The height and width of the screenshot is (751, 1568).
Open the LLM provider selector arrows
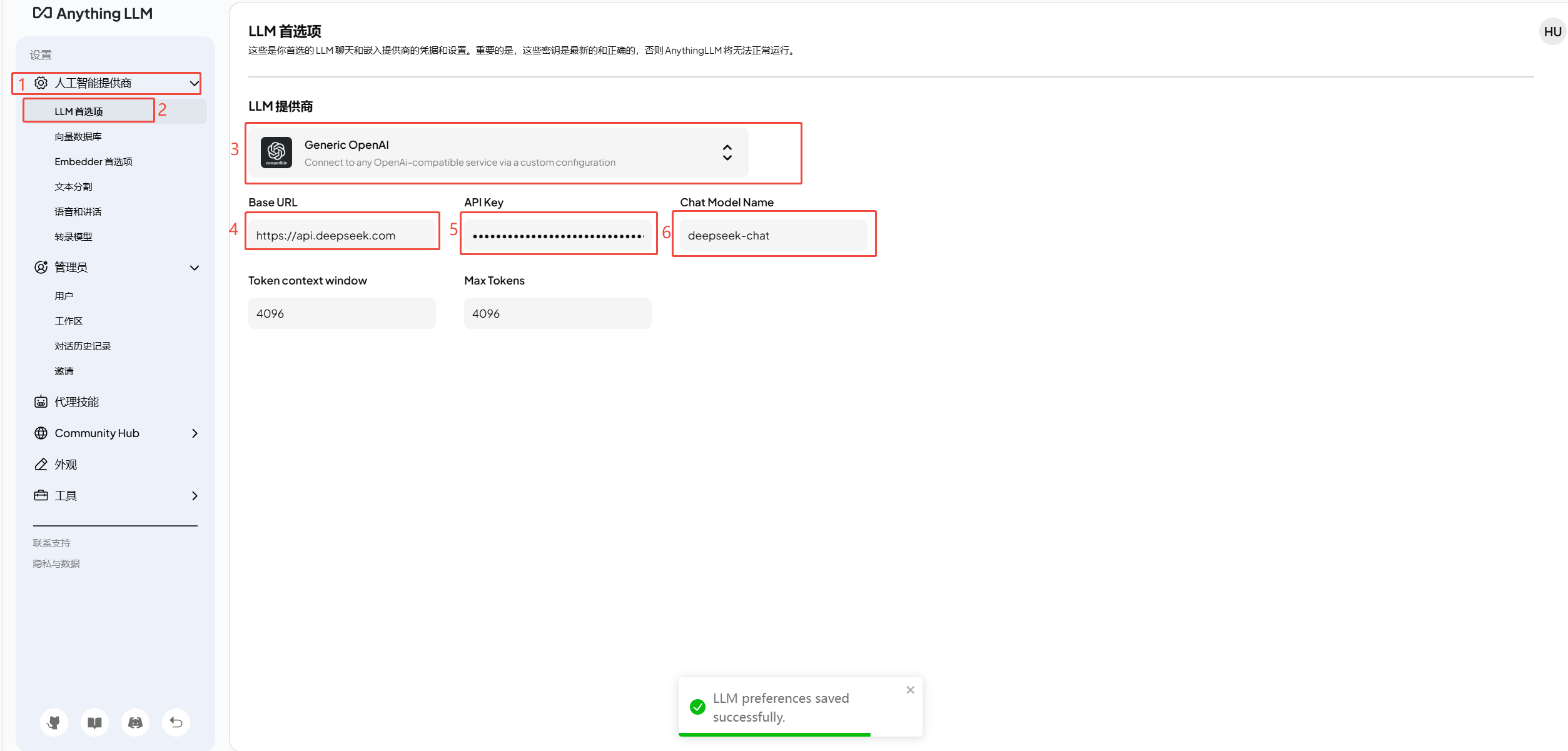click(727, 153)
